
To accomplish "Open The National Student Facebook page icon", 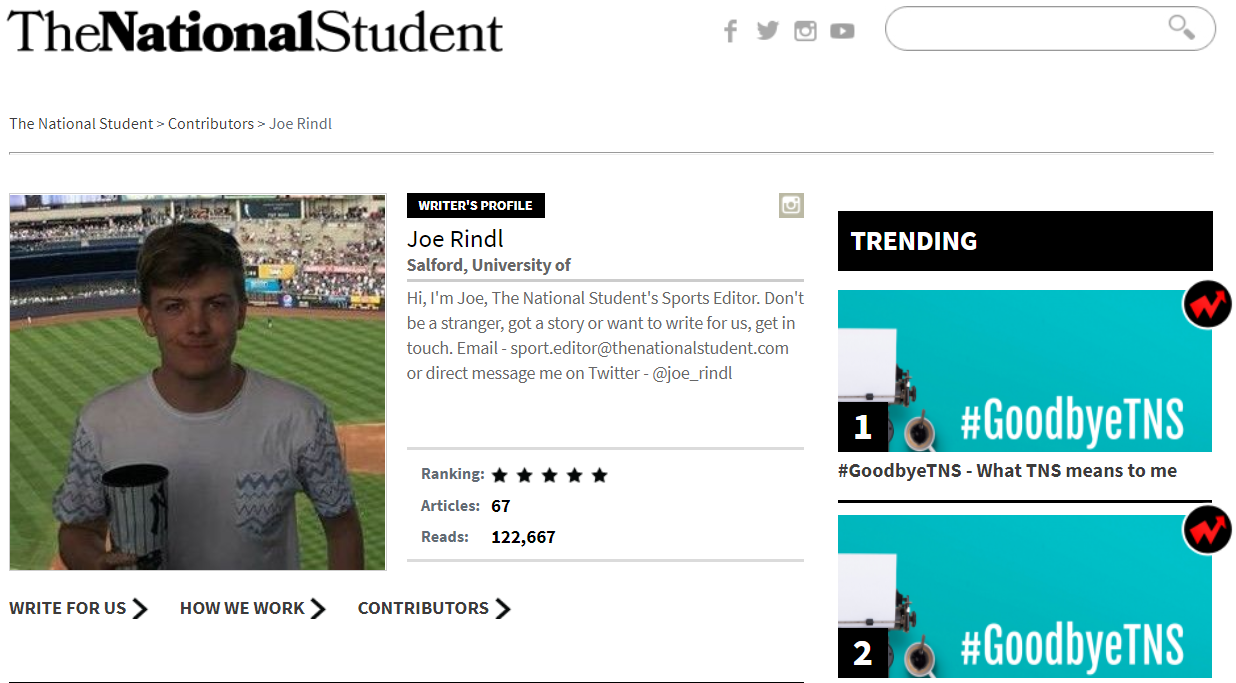I will click(730, 31).
